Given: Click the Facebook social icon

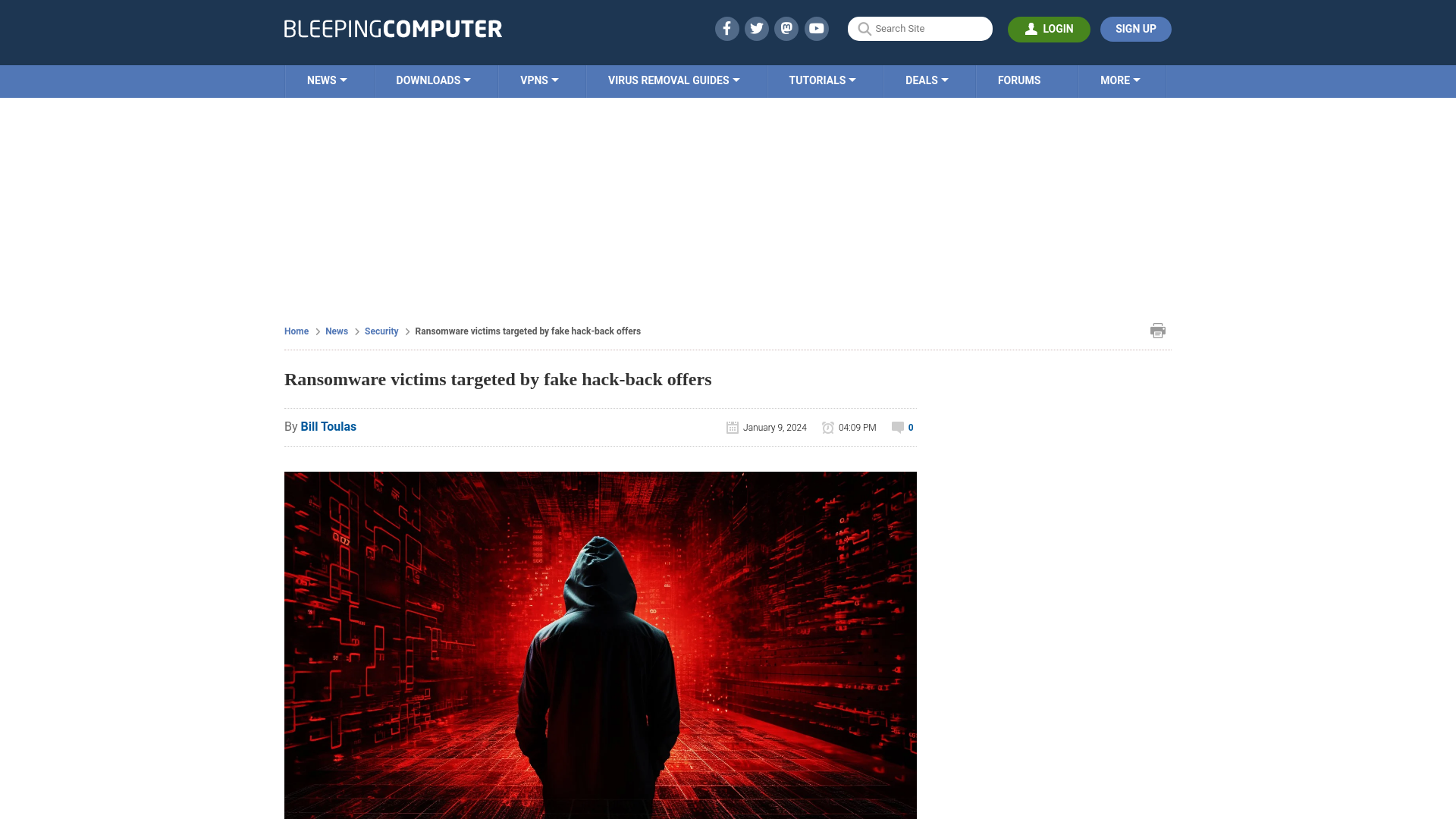Looking at the screenshot, I should [x=726, y=28].
